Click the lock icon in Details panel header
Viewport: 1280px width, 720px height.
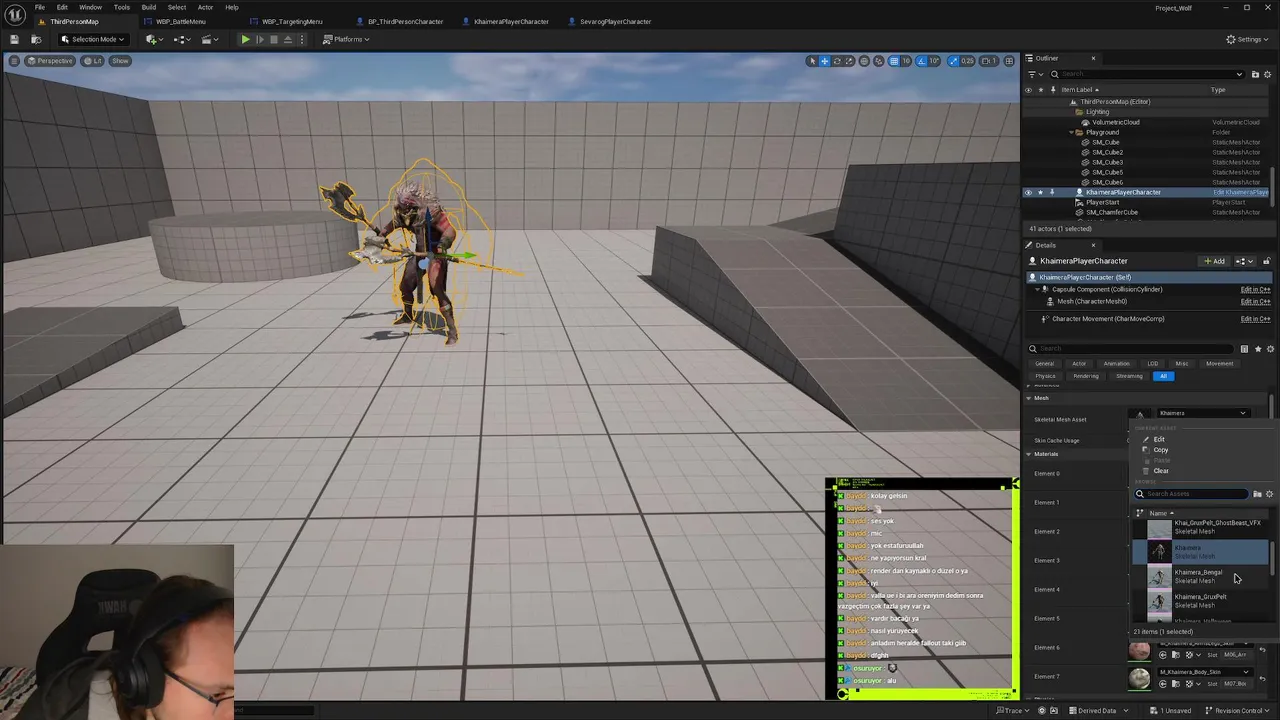click(1266, 261)
